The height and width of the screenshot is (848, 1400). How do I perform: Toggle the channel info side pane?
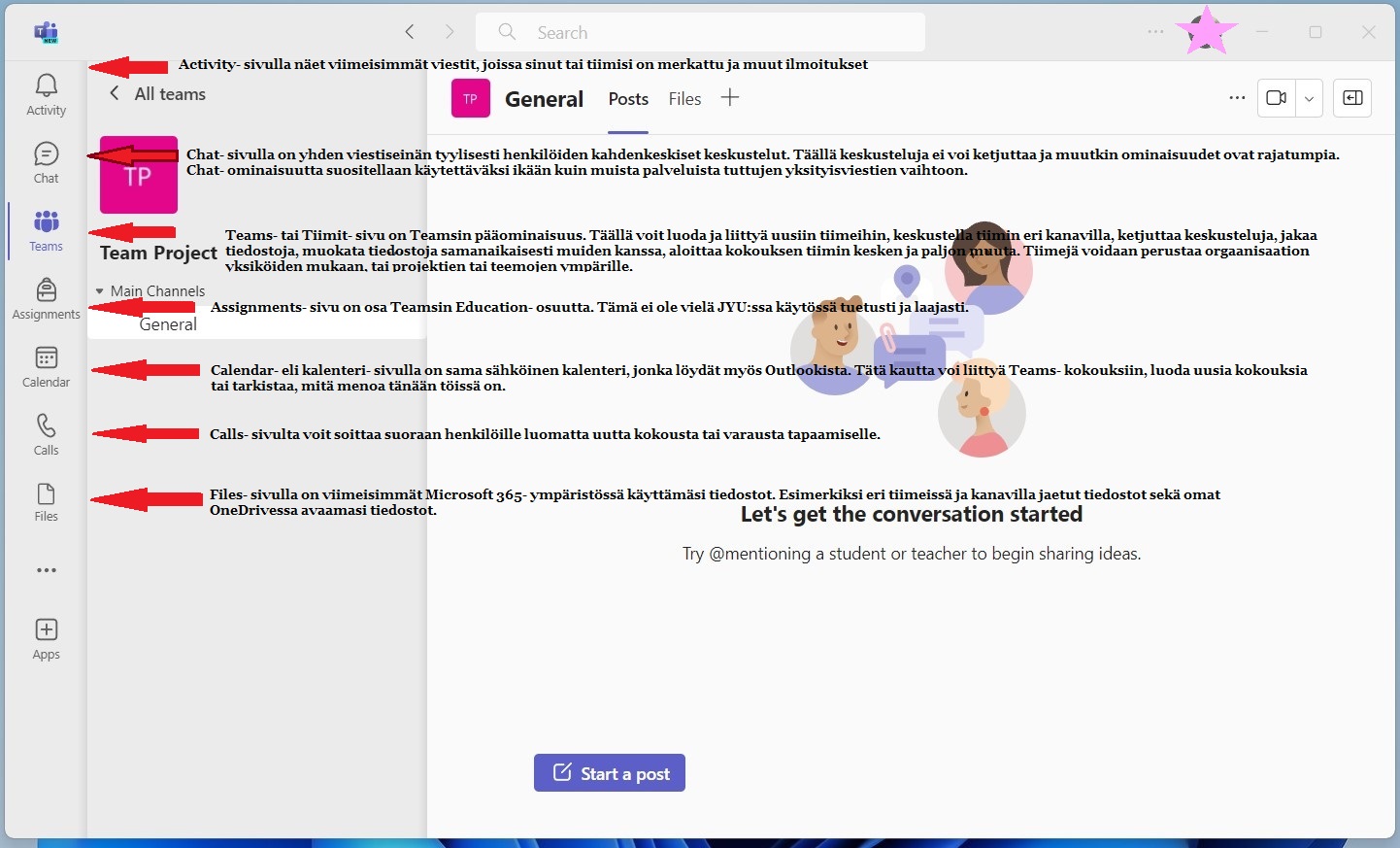click(x=1351, y=98)
